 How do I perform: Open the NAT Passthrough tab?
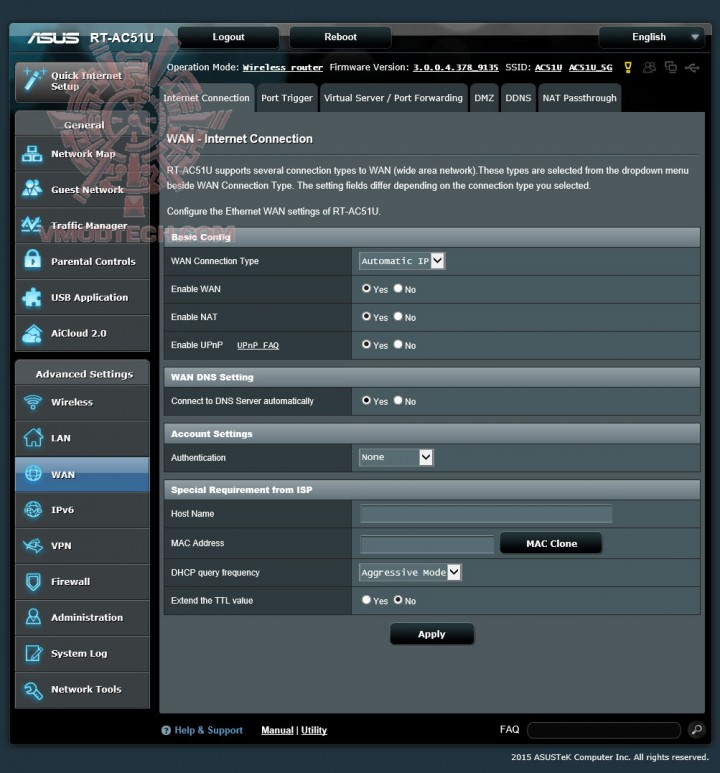tap(579, 98)
